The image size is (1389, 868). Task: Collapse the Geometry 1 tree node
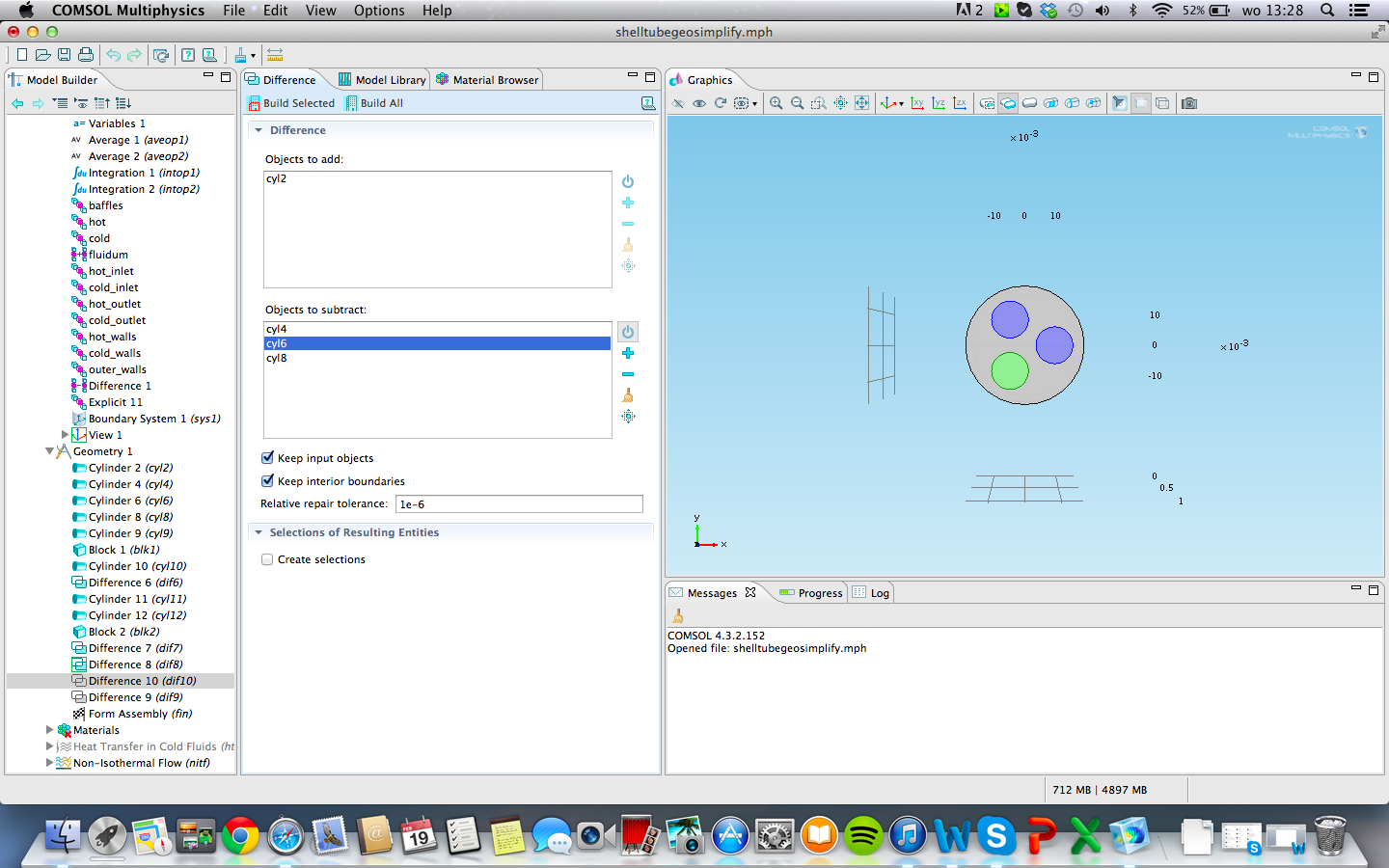[x=49, y=451]
